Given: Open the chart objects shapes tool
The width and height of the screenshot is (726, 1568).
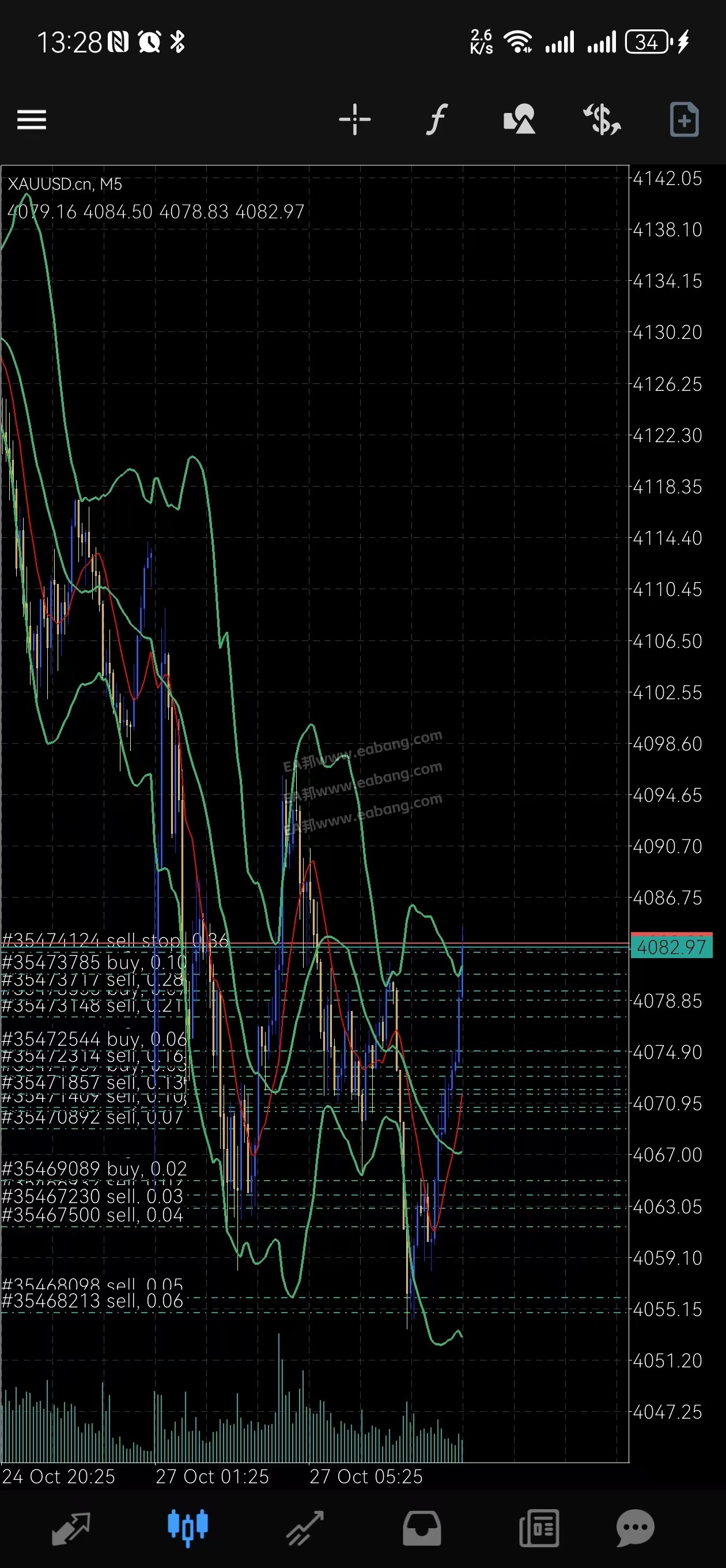Looking at the screenshot, I should point(519,119).
